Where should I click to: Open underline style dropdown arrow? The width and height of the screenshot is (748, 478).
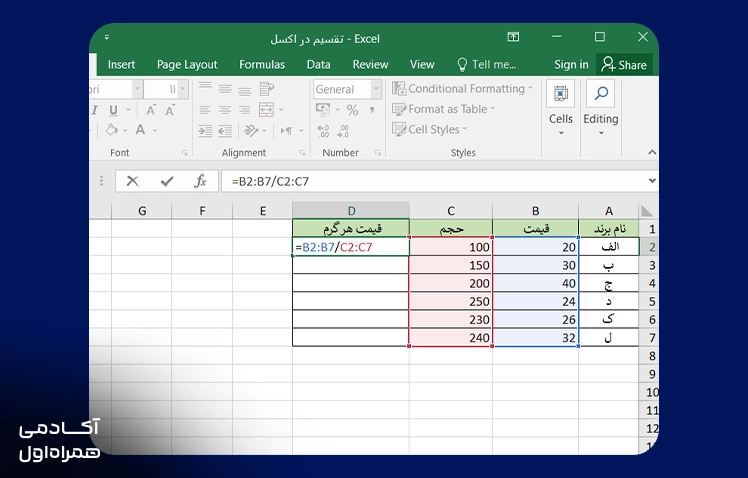(128, 110)
